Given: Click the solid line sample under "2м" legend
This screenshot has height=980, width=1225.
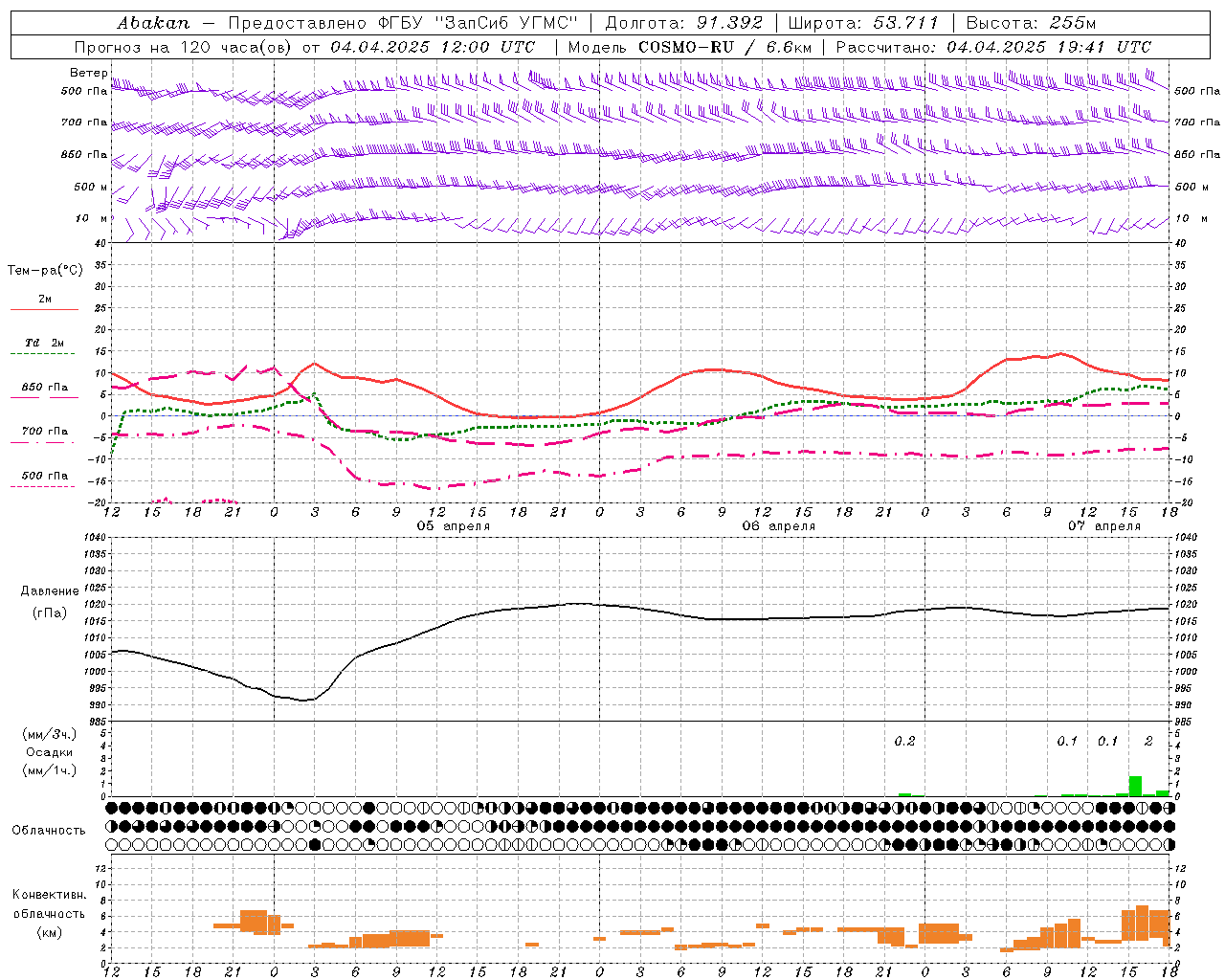Looking at the screenshot, I should pyautogui.click(x=44, y=310).
